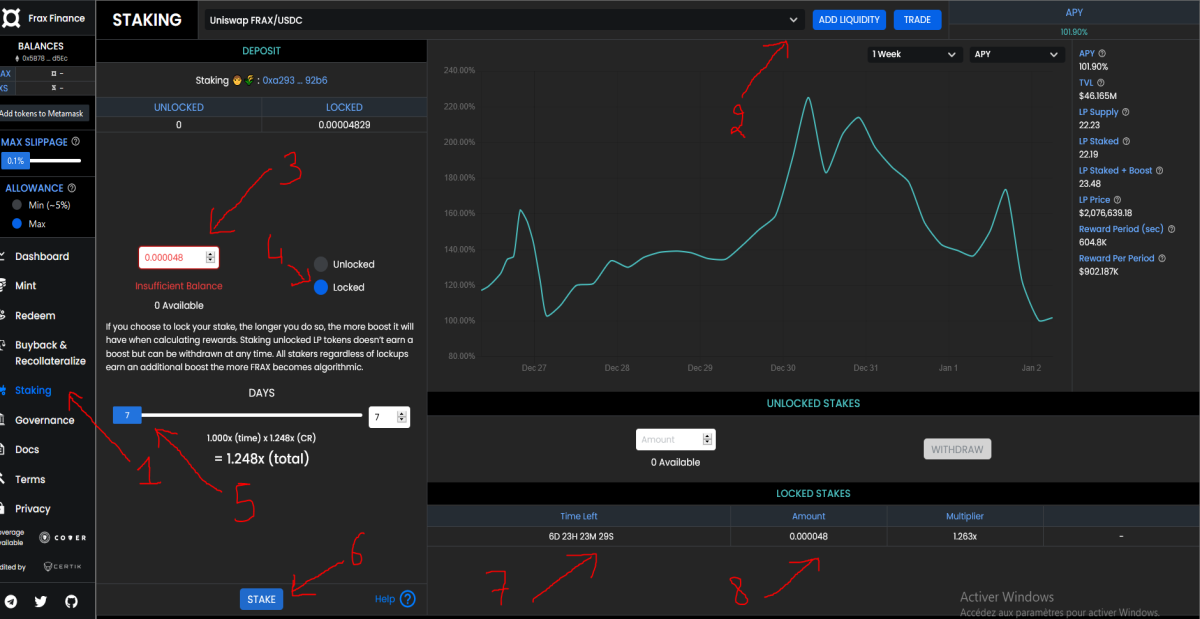Screen dimensions: 1200x619
Task: Click the days field spinner arrows
Action: pyautogui.click(x=402, y=417)
